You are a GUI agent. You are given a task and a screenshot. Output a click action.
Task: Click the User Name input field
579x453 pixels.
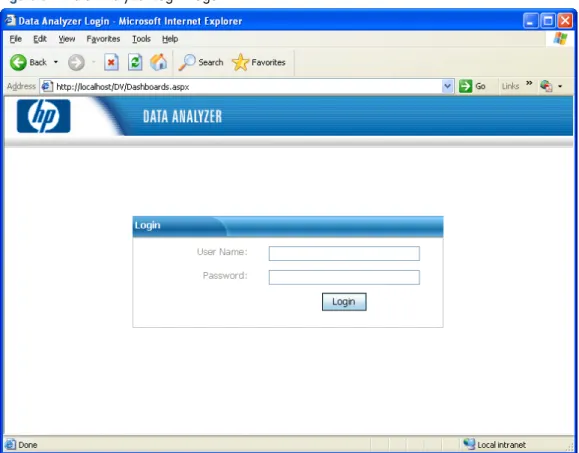(344, 253)
